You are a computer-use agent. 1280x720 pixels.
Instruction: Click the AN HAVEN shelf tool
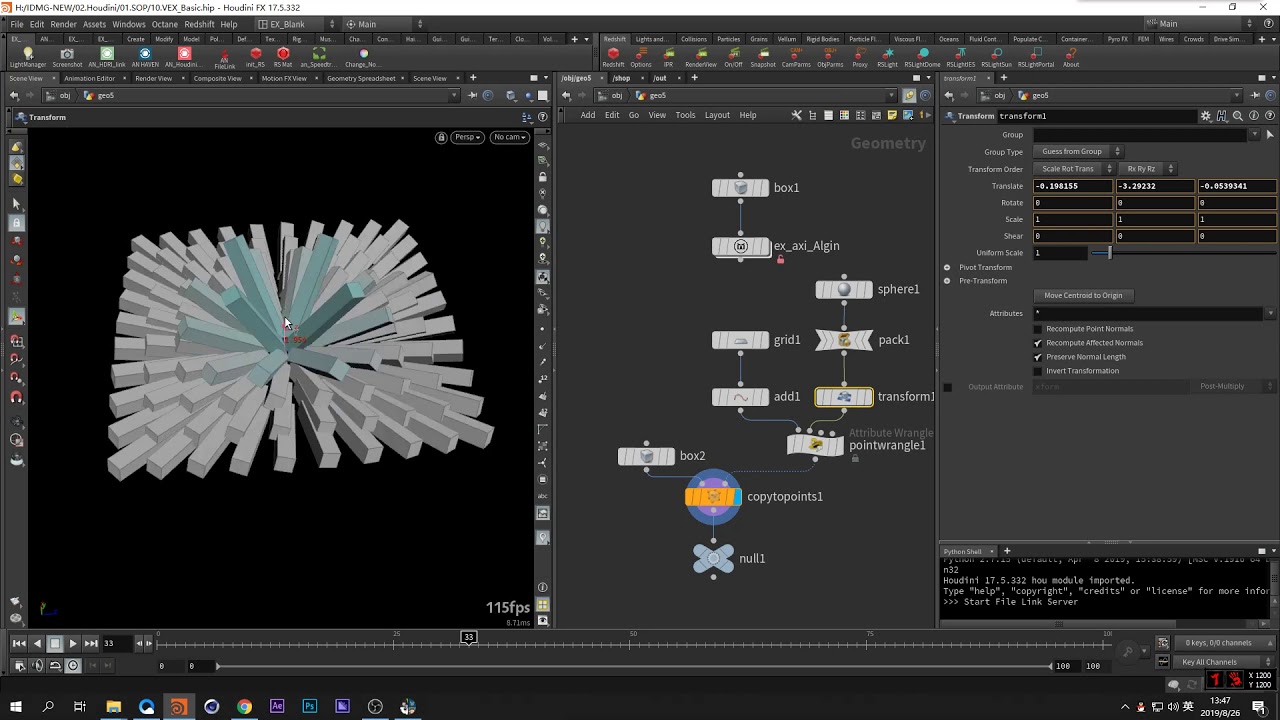coord(145,56)
